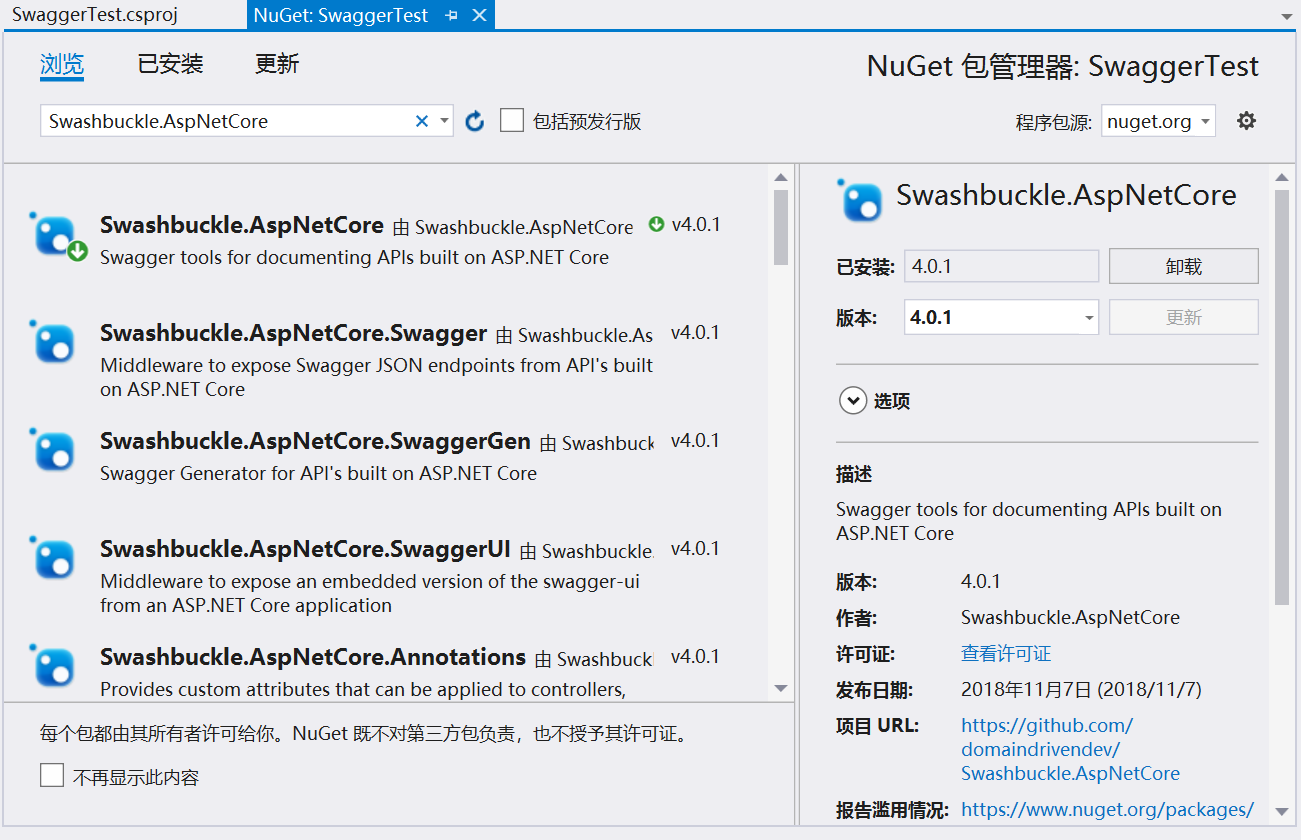Click the refresh icon next to search box
The width and height of the screenshot is (1301, 840).
pyautogui.click(x=475, y=121)
